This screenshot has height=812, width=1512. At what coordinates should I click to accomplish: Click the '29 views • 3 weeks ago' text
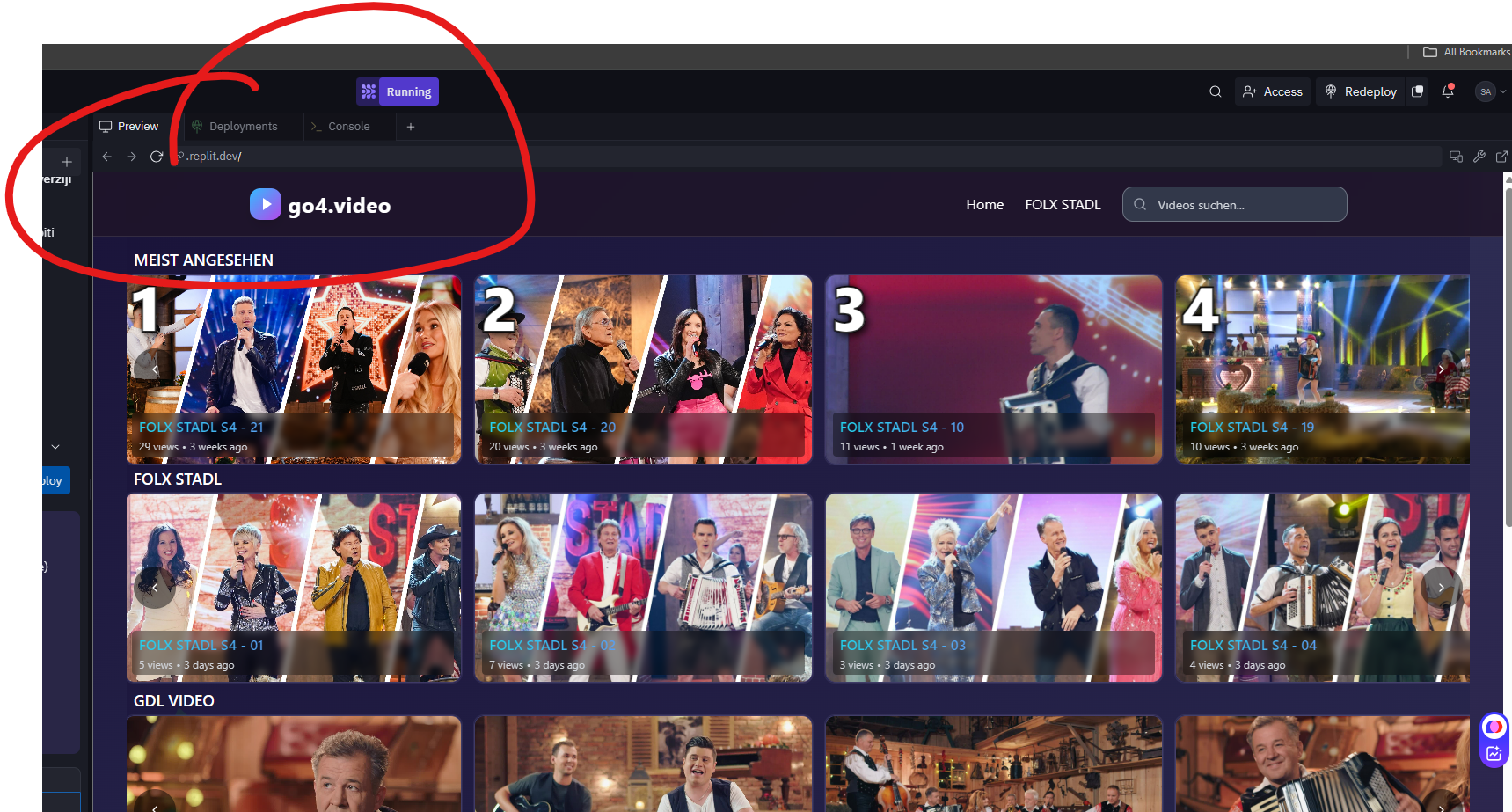193,447
